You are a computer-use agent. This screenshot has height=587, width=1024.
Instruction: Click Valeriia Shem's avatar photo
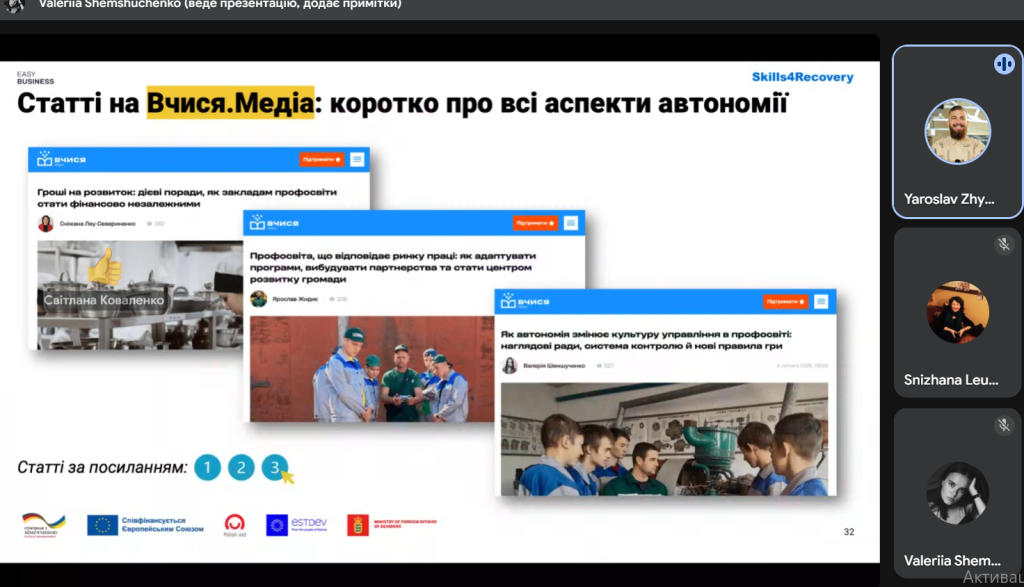pyautogui.click(x=957, y=493)
